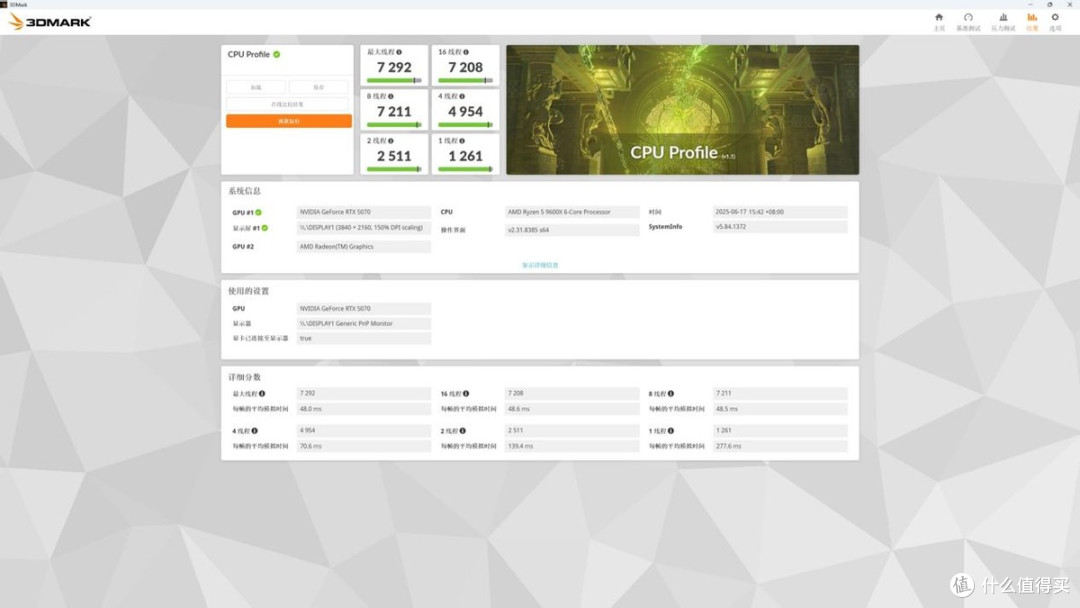The width and height of the screenshot is (1080, 608).
Task: Select the Results (结果) tab
Action: pos(1032,21)
